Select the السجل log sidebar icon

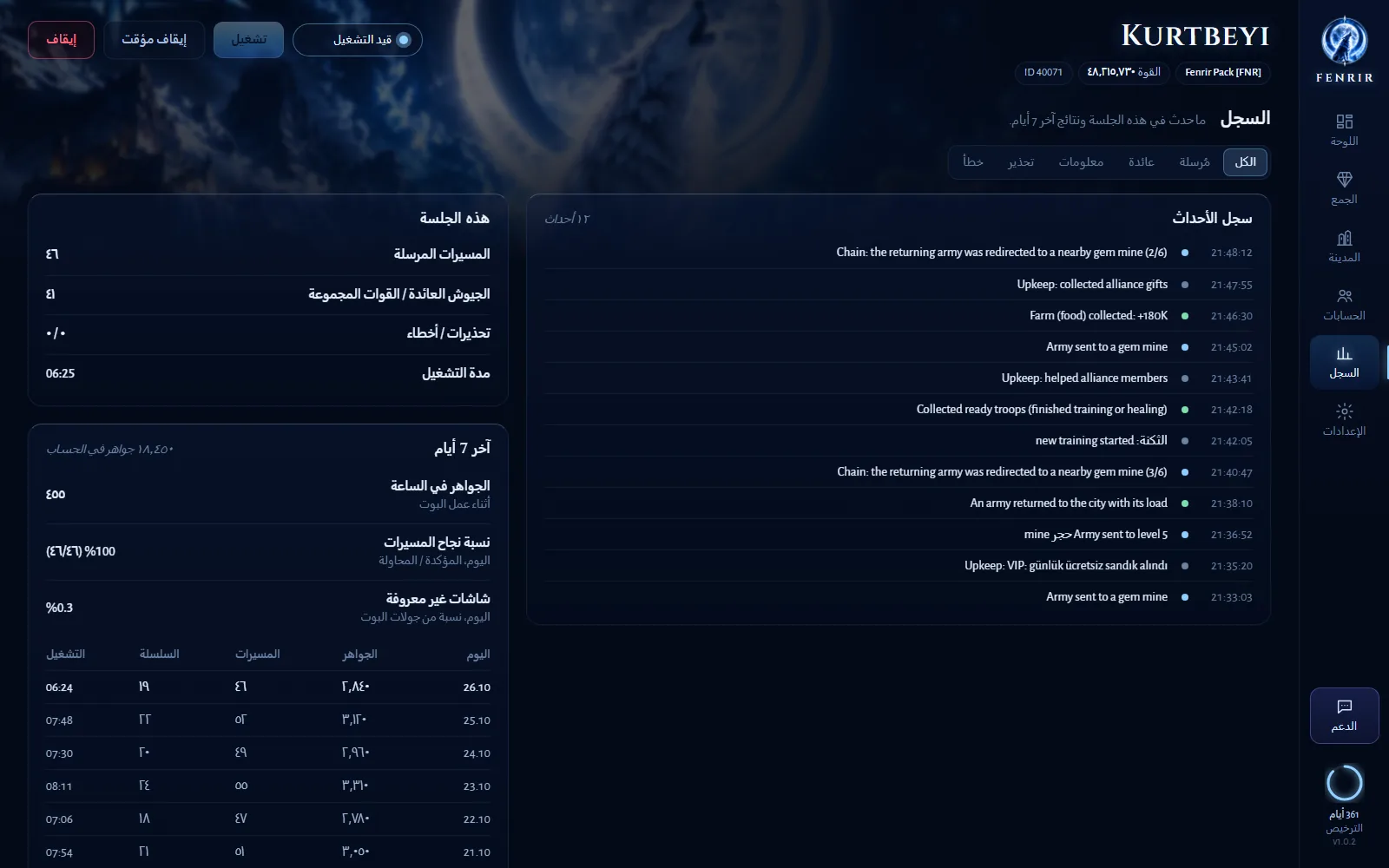click(x=1344, y=361)
